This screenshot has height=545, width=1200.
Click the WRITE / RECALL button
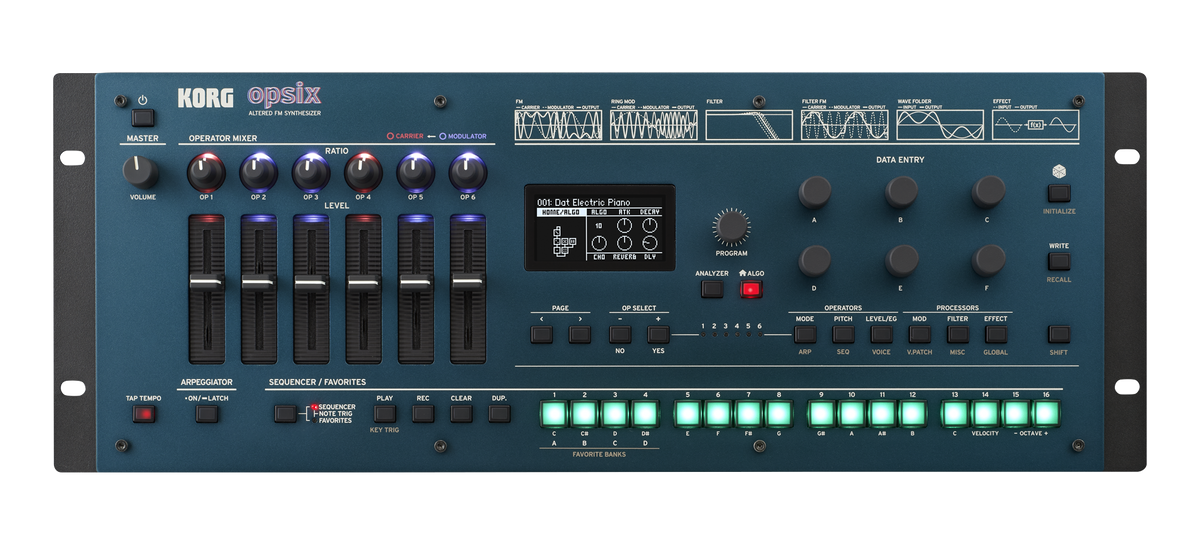tap(1059, 261)
